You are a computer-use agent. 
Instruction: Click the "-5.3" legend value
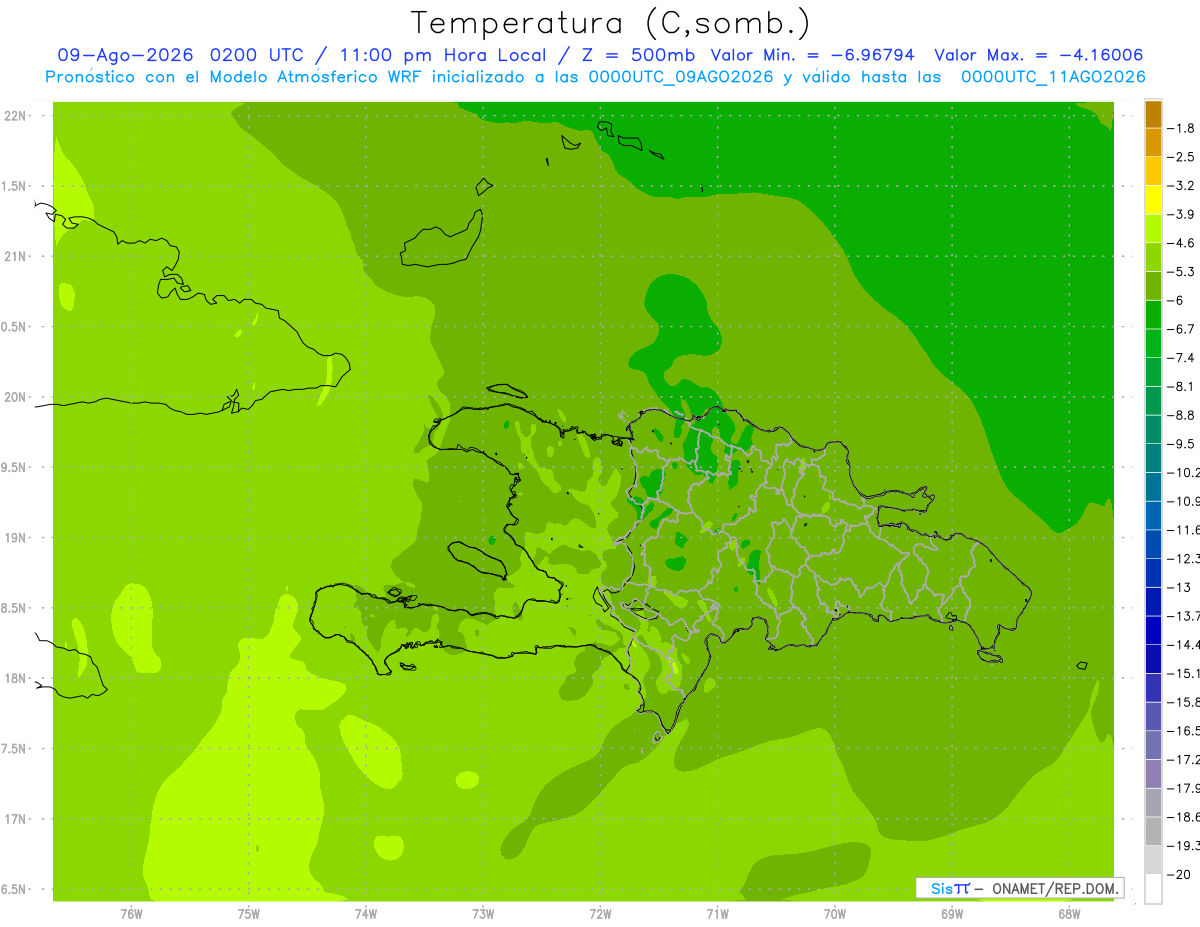pos(1181,272)
